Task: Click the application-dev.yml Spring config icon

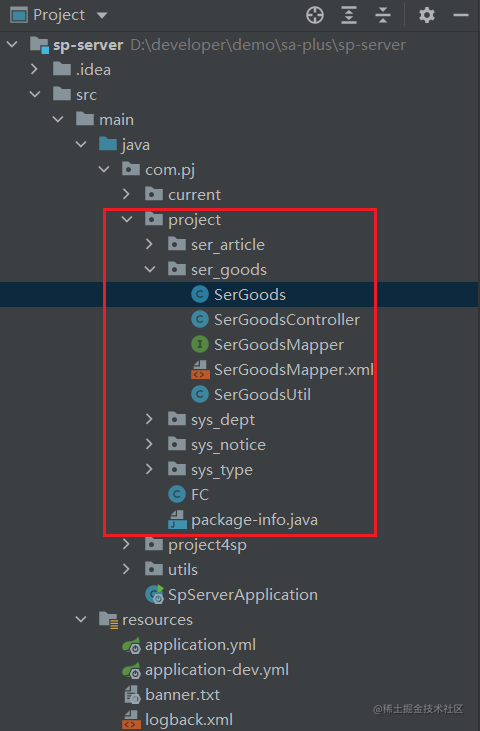Action: coord(131,670)
